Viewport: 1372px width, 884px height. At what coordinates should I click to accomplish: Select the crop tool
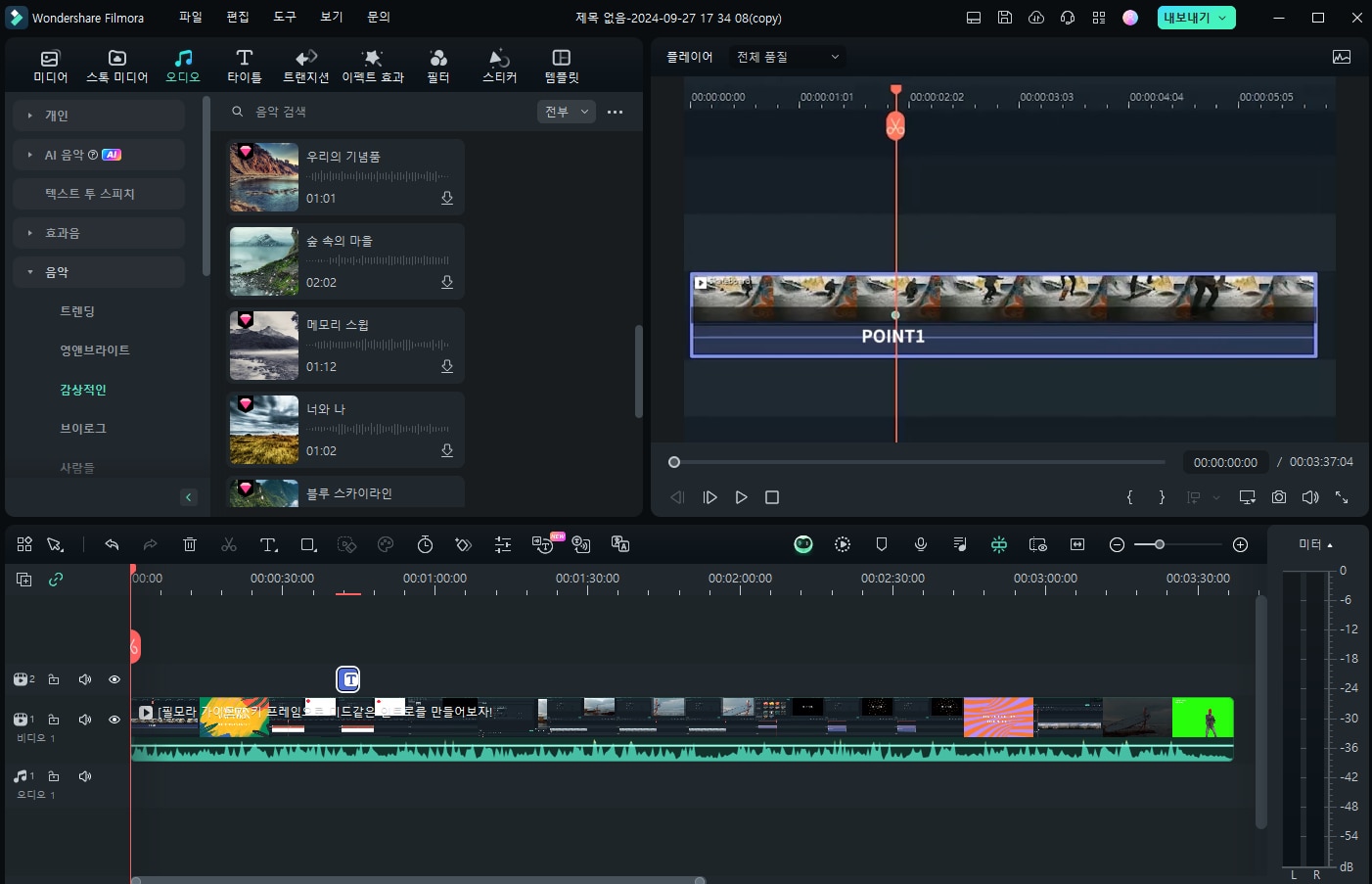[x=308, y=544]
